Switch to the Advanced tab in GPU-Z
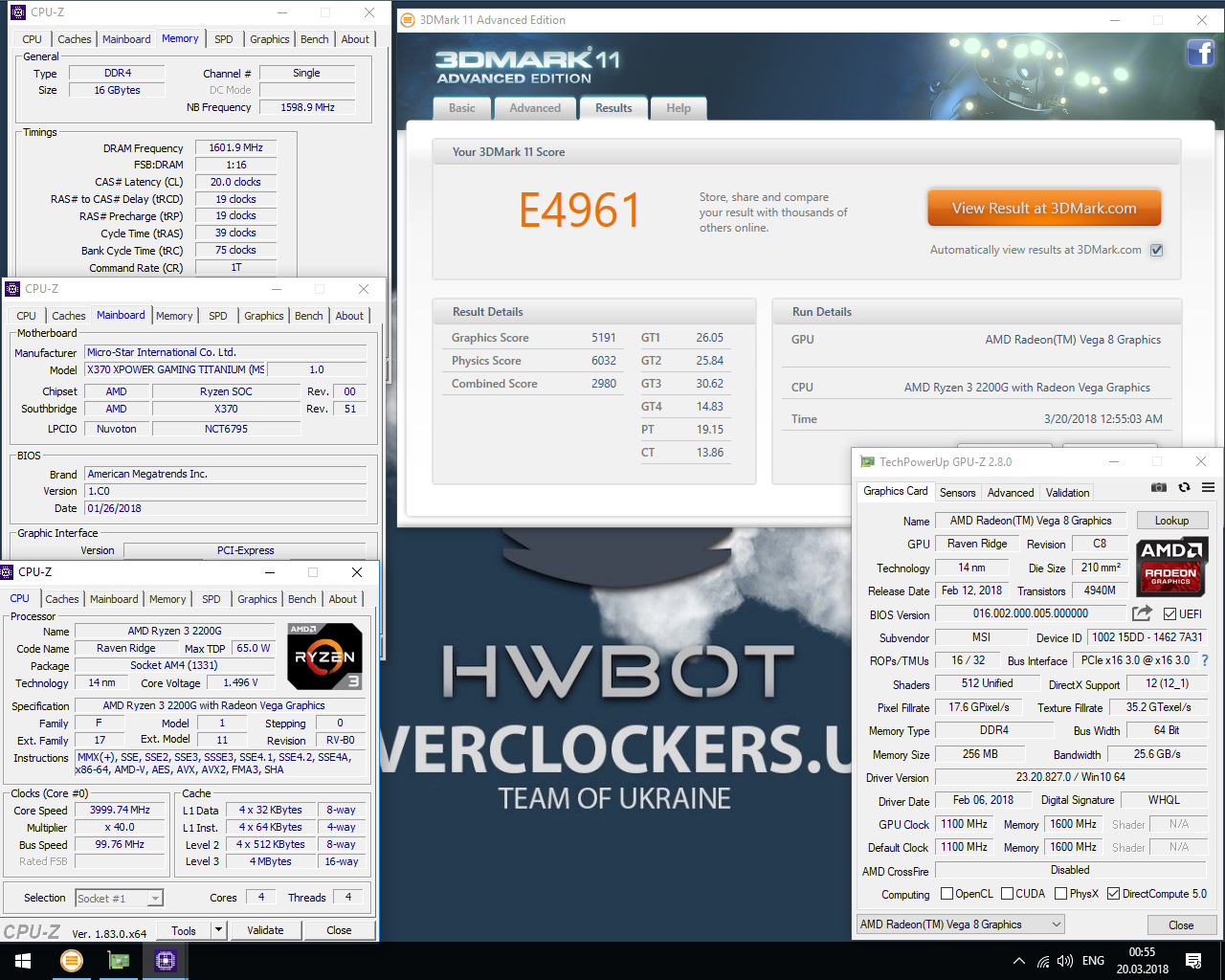 coord(1011,493)
